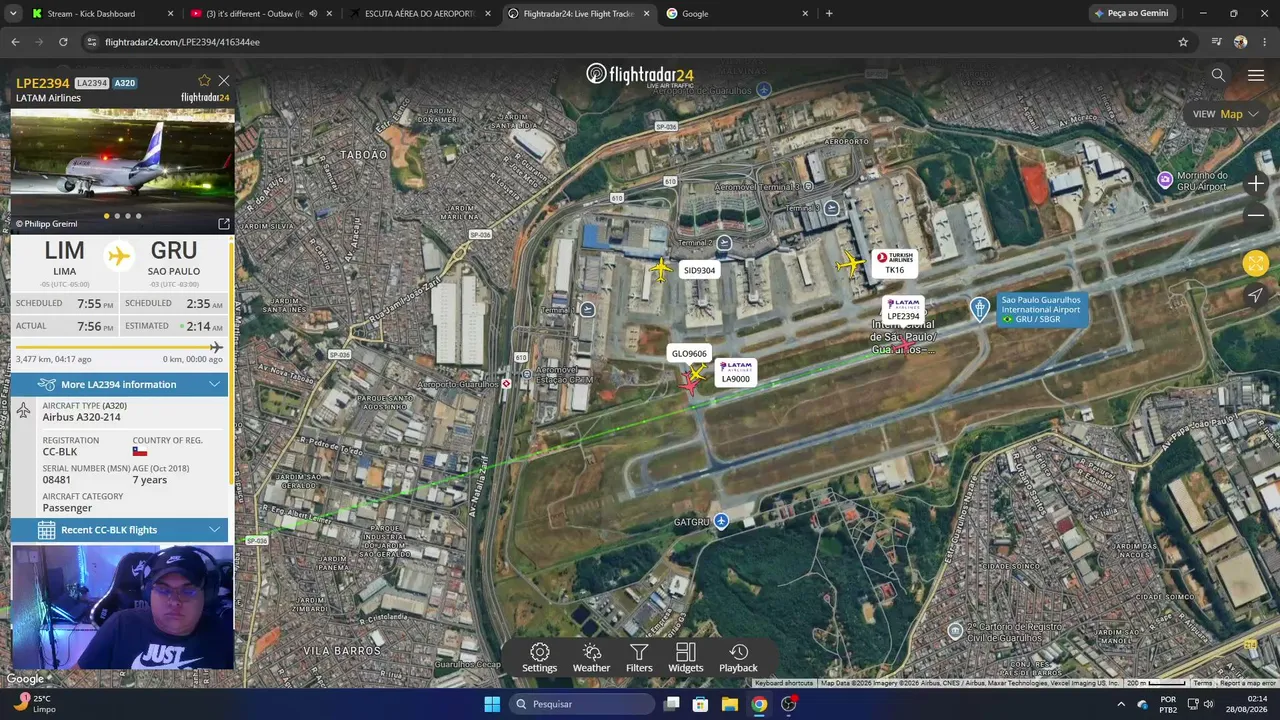Center map on my location
This screenshot has height=720, width=1280.
[1256, 295]
